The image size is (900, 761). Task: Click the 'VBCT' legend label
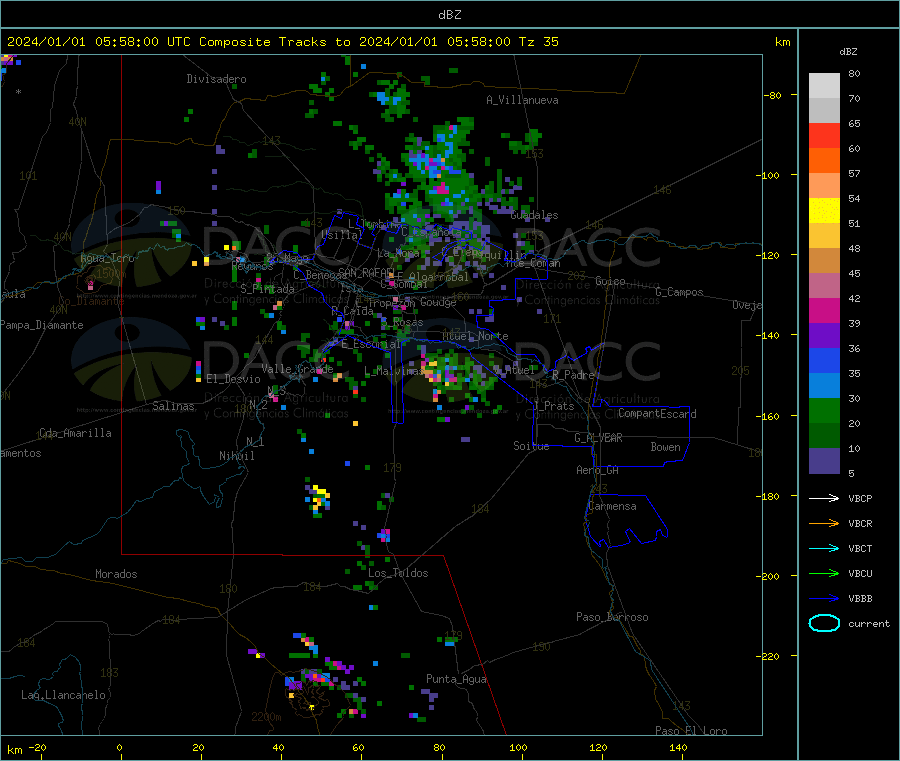click(x=860, y=549)
